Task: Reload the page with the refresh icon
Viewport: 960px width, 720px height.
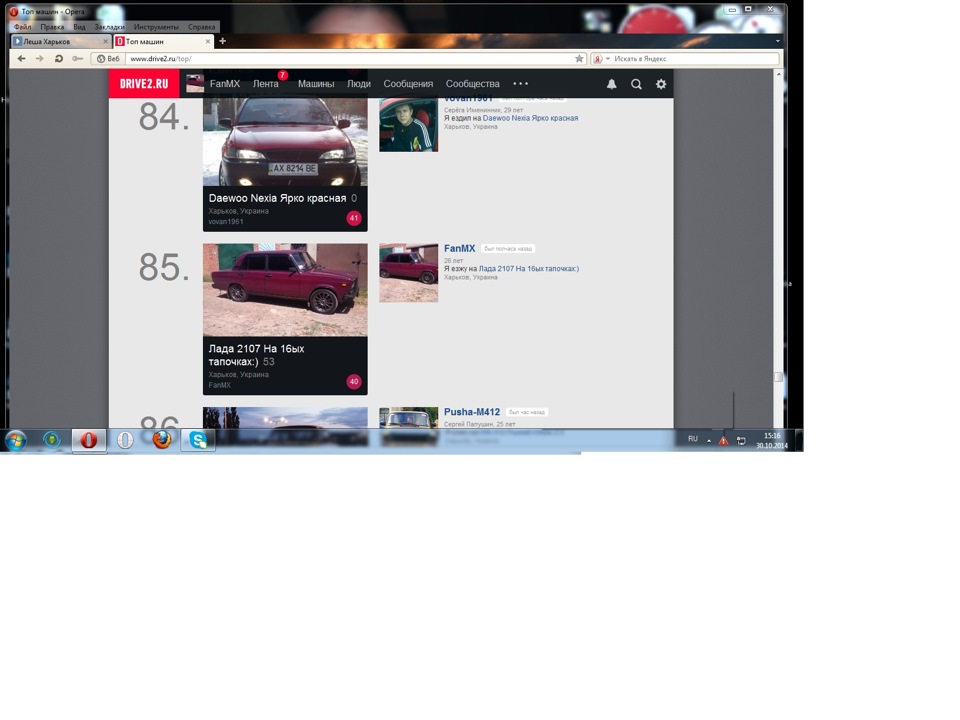Action: tap(59, 59)
